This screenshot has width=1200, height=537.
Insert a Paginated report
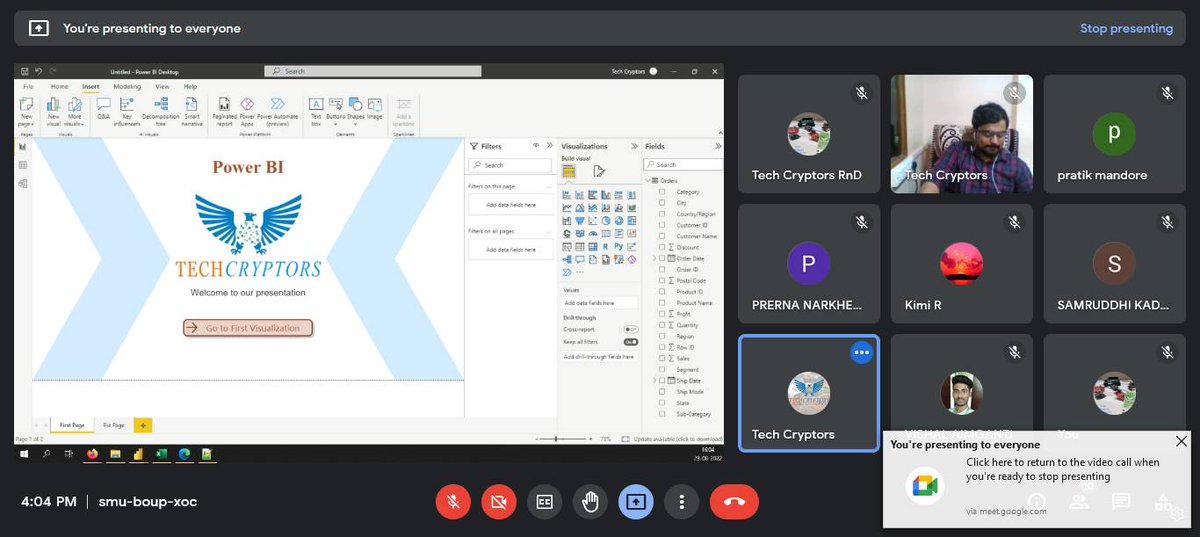tap(224, 111)
